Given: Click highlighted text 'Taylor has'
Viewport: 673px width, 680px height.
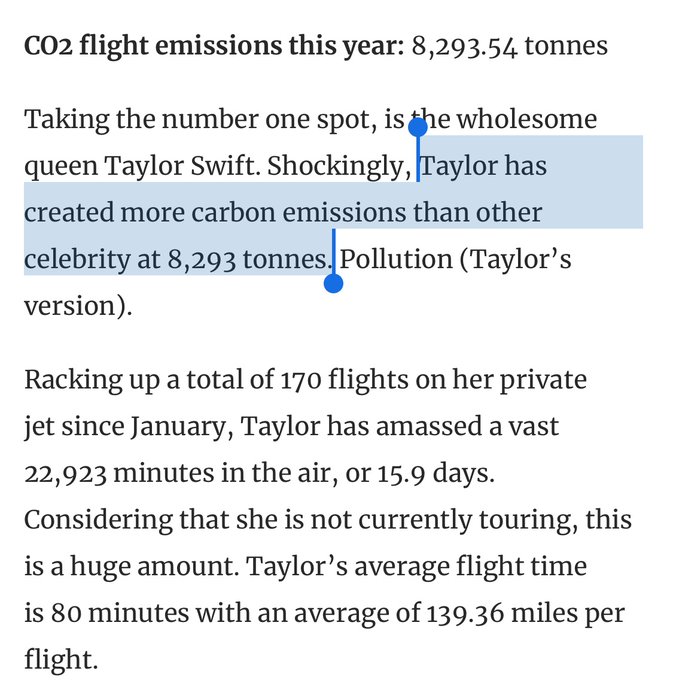Looking at the screenshot, I should tap(484, 167).
